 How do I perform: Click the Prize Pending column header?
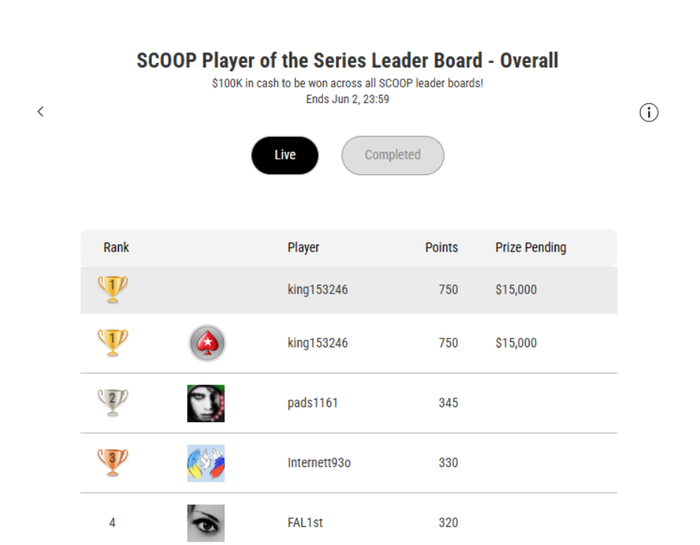[531, 247]
